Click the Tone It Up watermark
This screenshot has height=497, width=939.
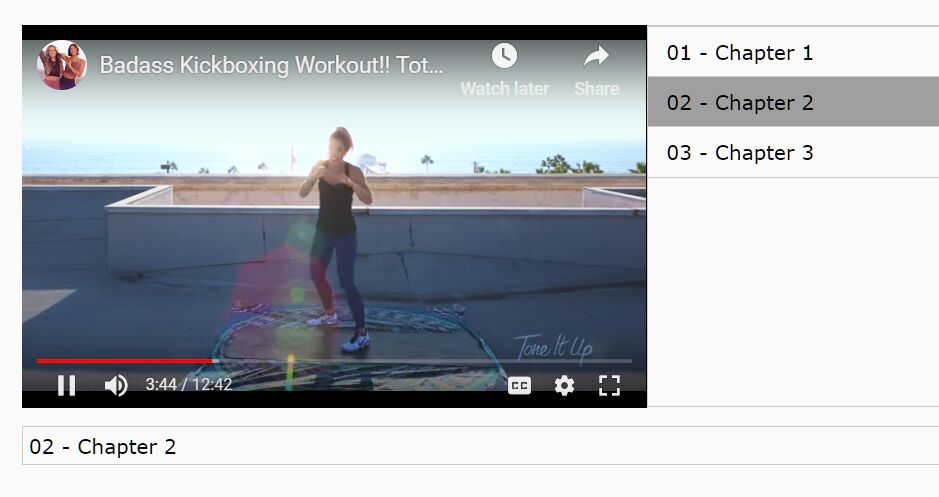pos(554,348)
